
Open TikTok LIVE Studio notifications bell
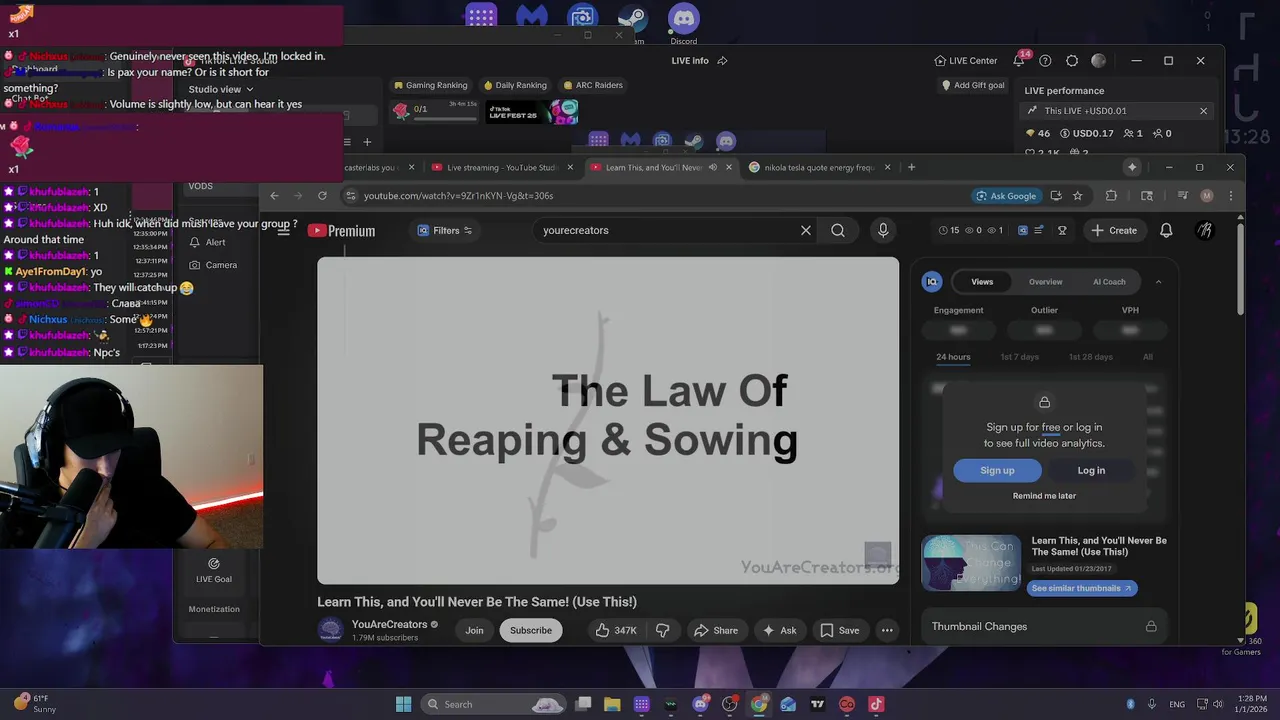click(1019, 61)
